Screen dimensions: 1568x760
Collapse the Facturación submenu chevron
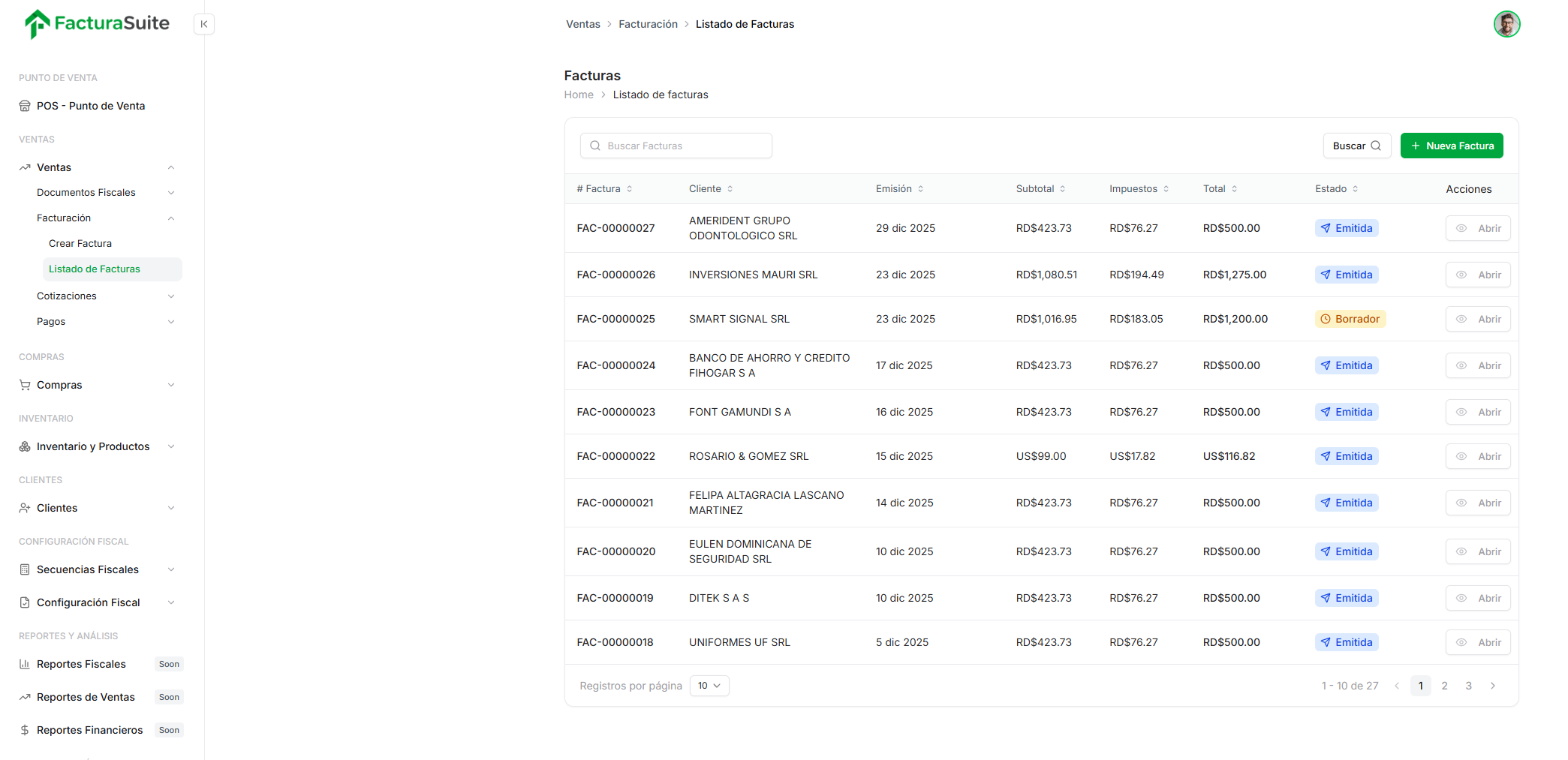(171, 218)
